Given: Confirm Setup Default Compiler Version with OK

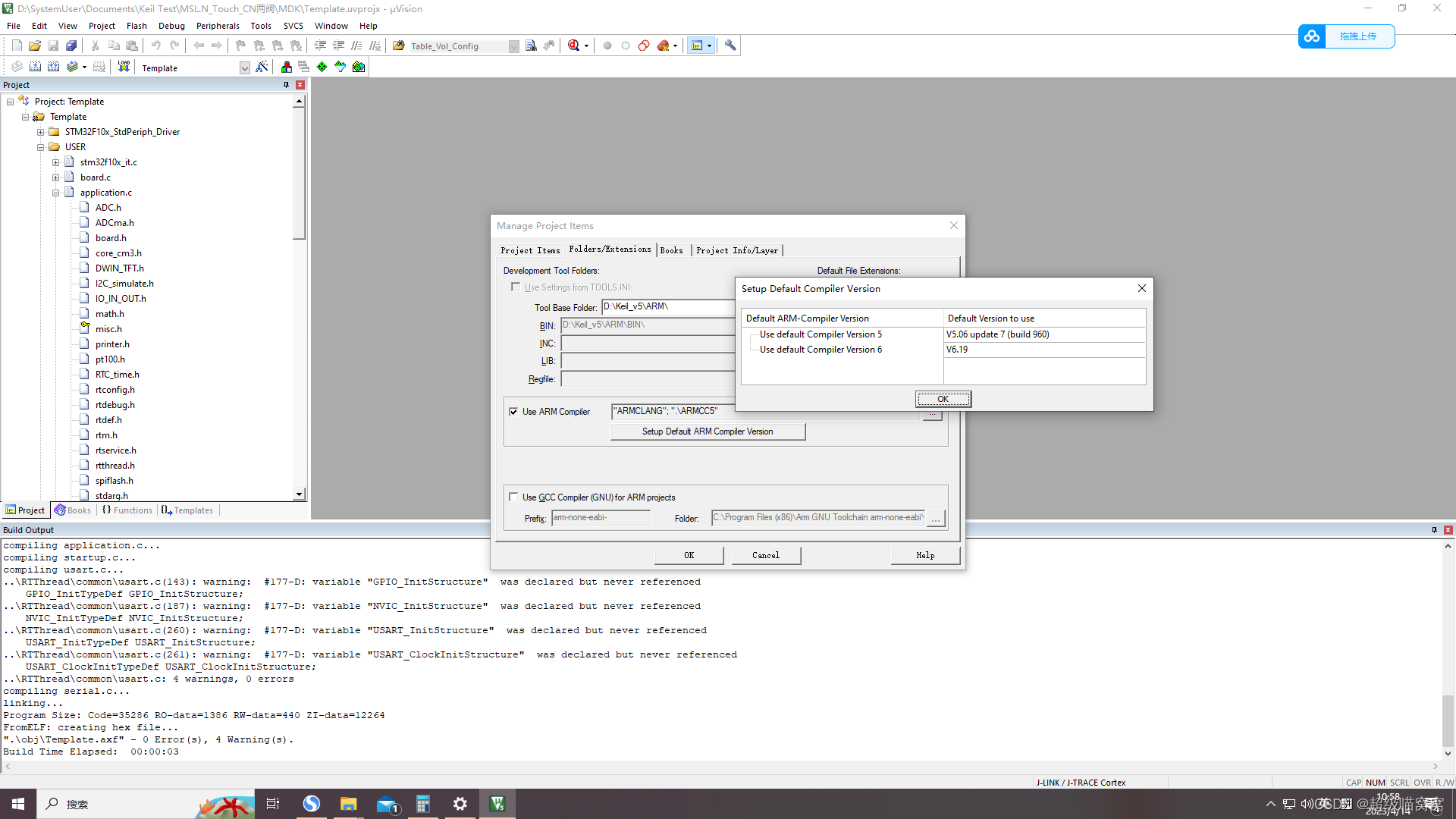Looking at the screenshot, I should pos(943,399).
